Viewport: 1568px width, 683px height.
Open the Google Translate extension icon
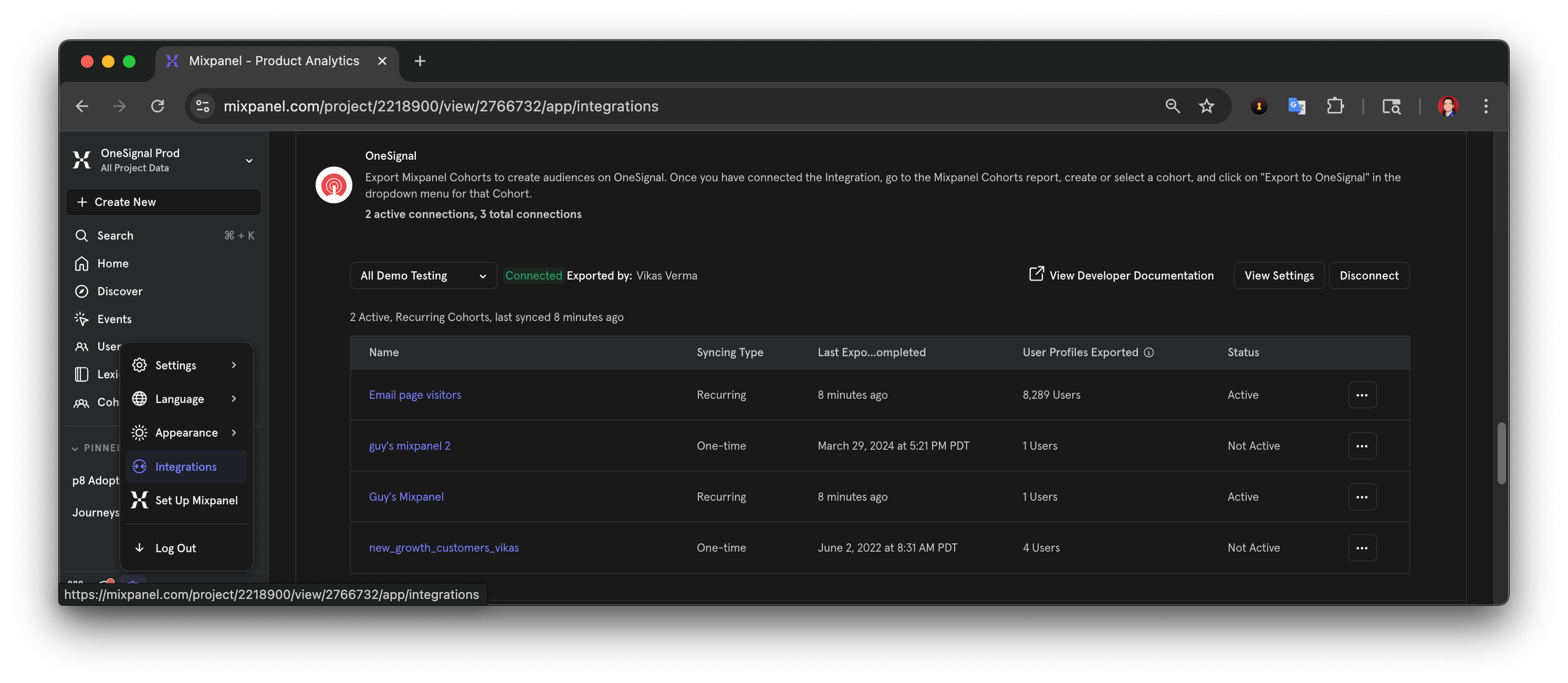click(x=1297, y=106)
